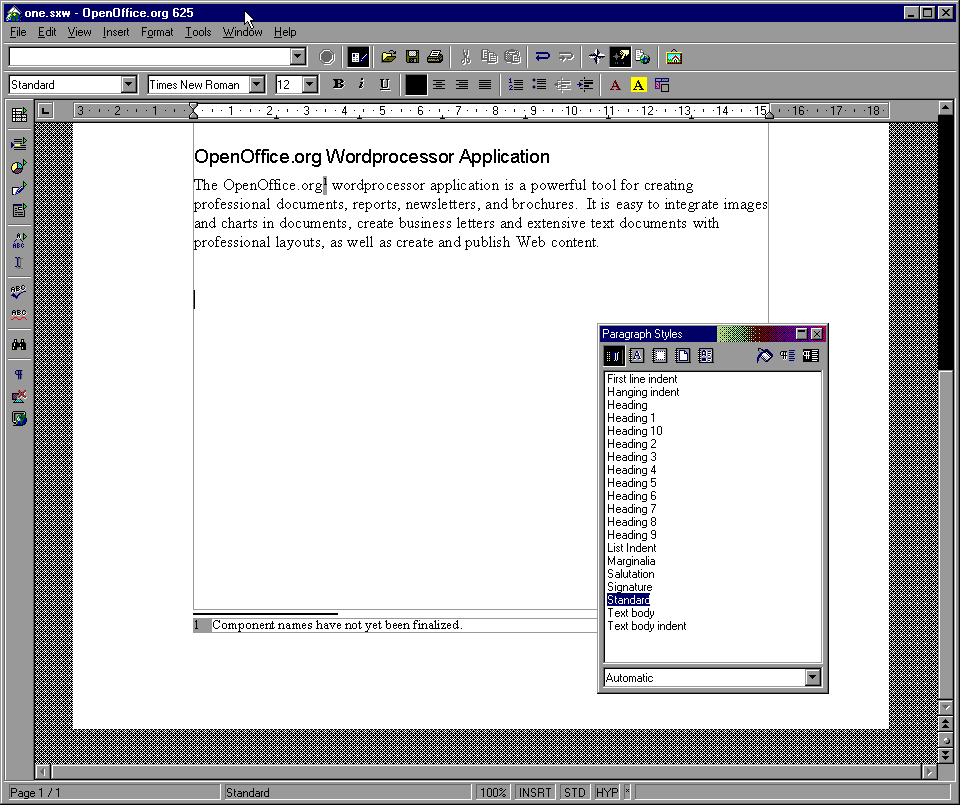960x805 pixels.
Task: Open the font name dropdown
Action: (x=257, y=85)
